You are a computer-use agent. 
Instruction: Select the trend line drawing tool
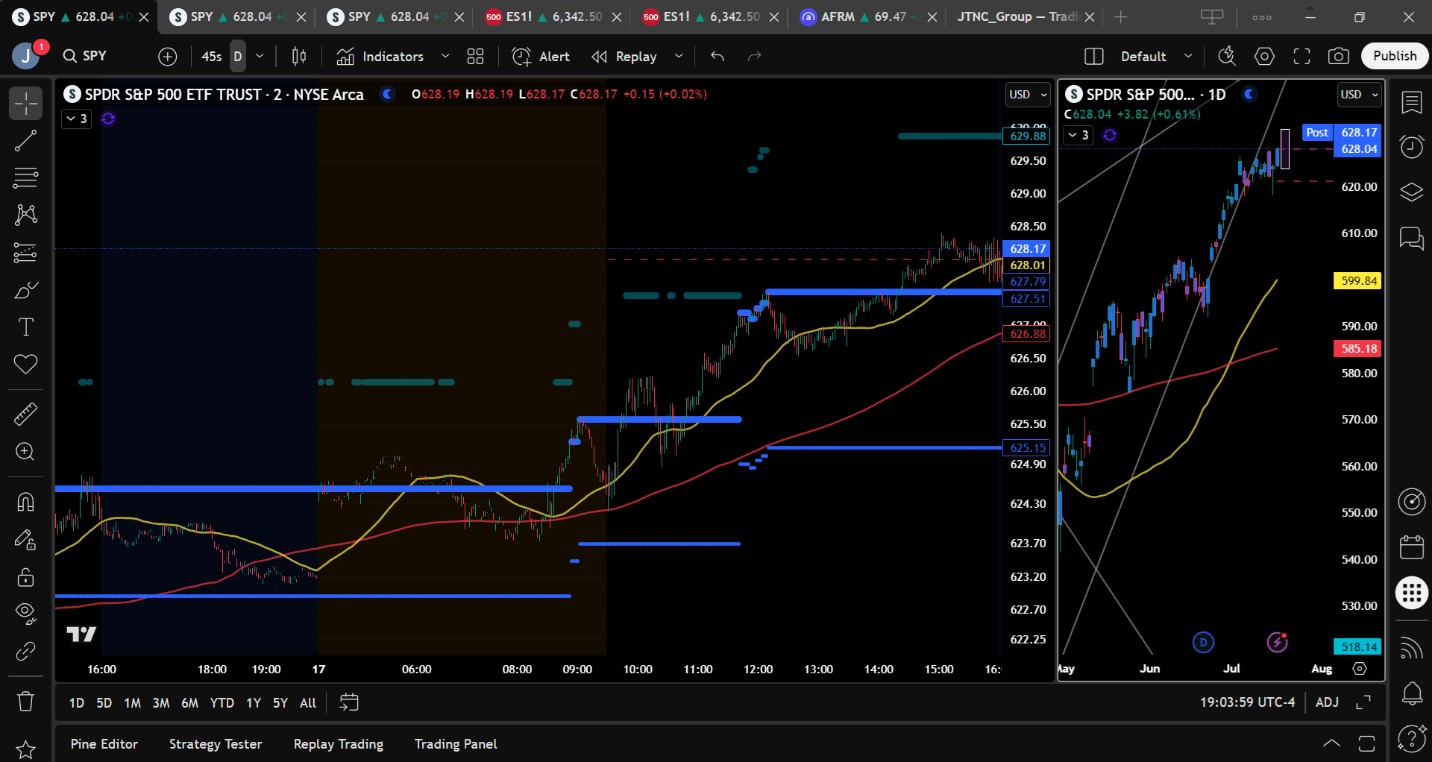[26, 141]
